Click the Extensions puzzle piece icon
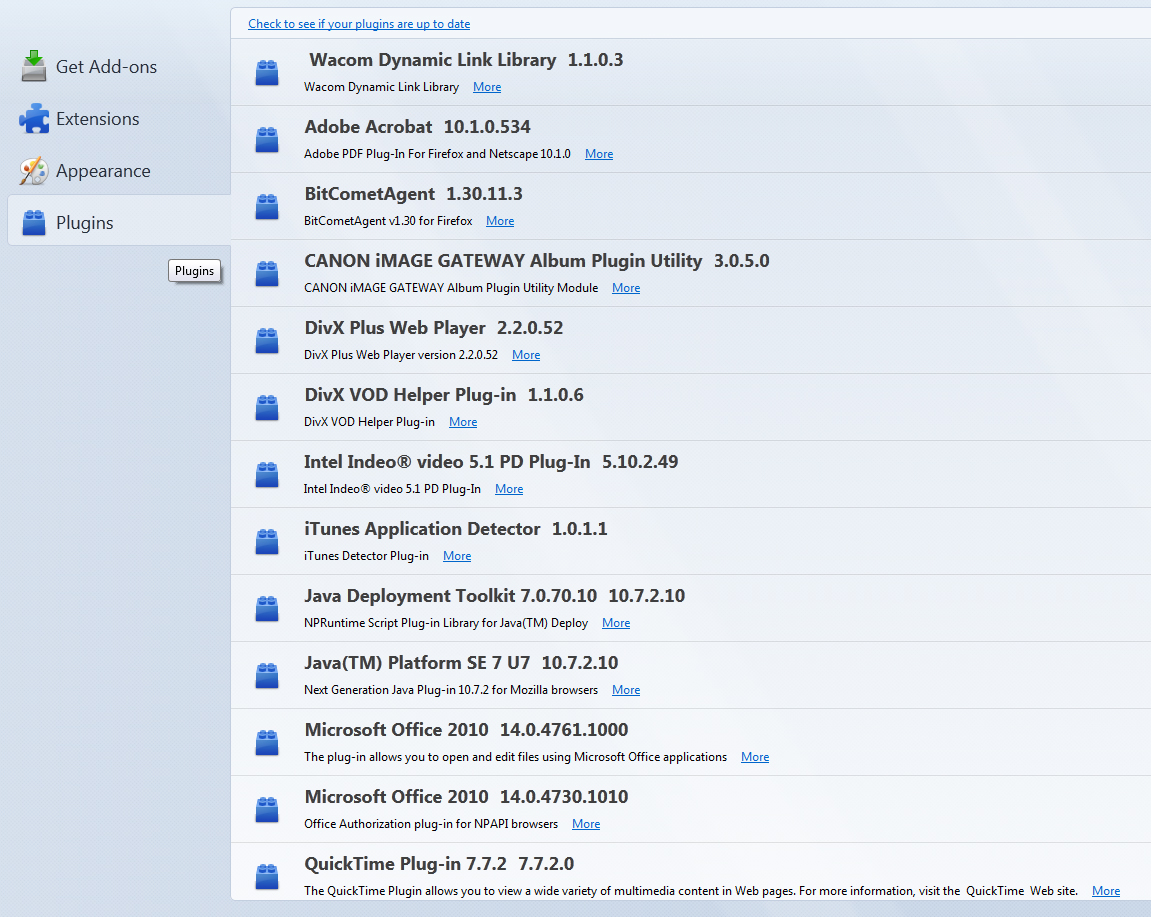Viewport: 1151px width, 917px height. coord(34,118)
